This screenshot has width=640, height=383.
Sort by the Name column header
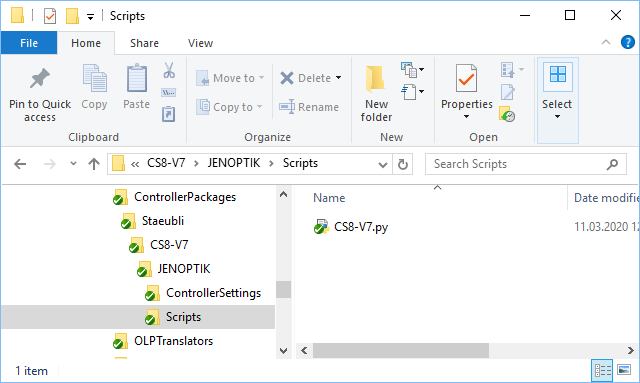pyautogui.click(x=329, y=198)
